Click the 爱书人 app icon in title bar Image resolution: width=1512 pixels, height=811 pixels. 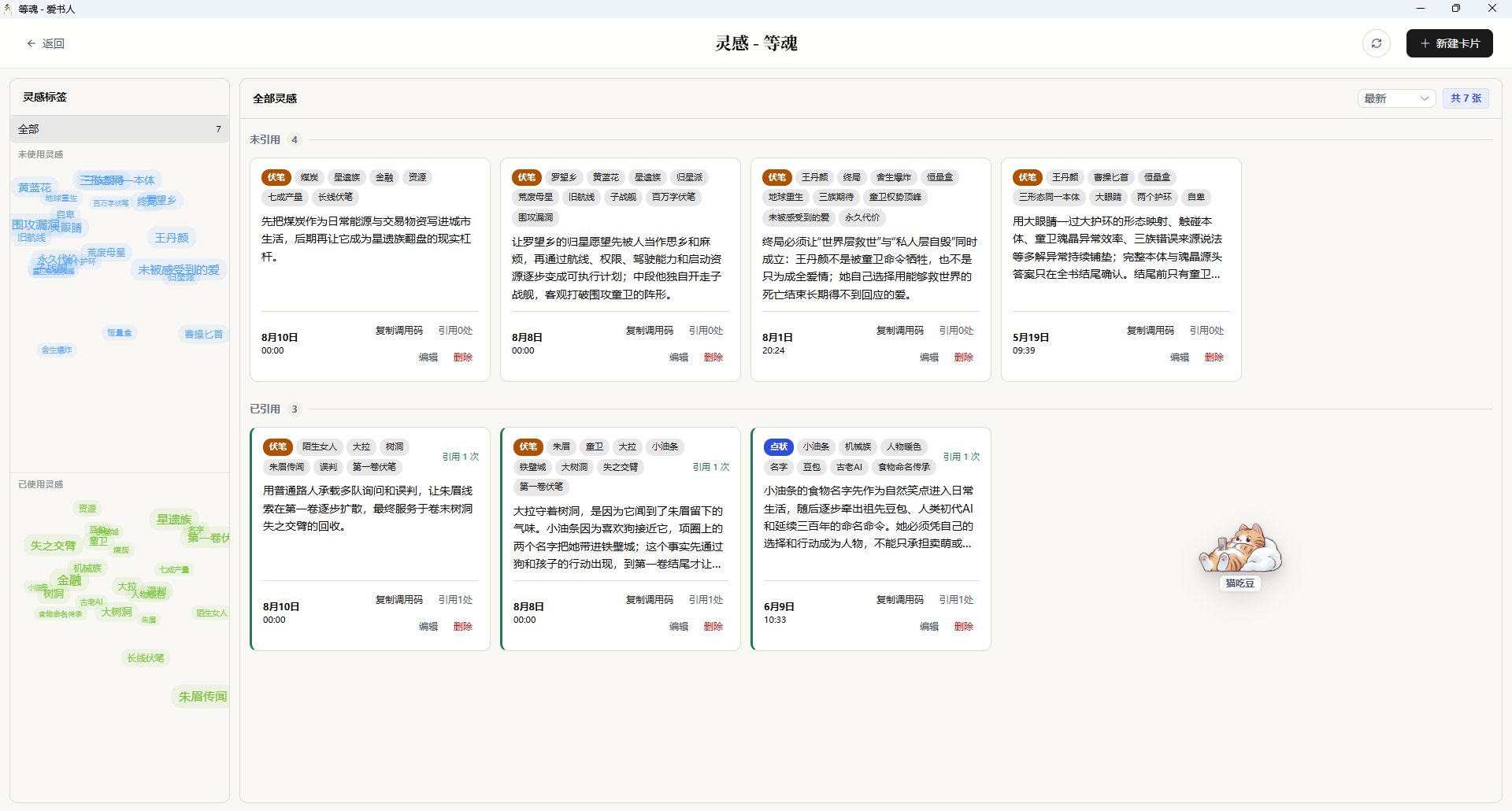(x=8, y=9)
